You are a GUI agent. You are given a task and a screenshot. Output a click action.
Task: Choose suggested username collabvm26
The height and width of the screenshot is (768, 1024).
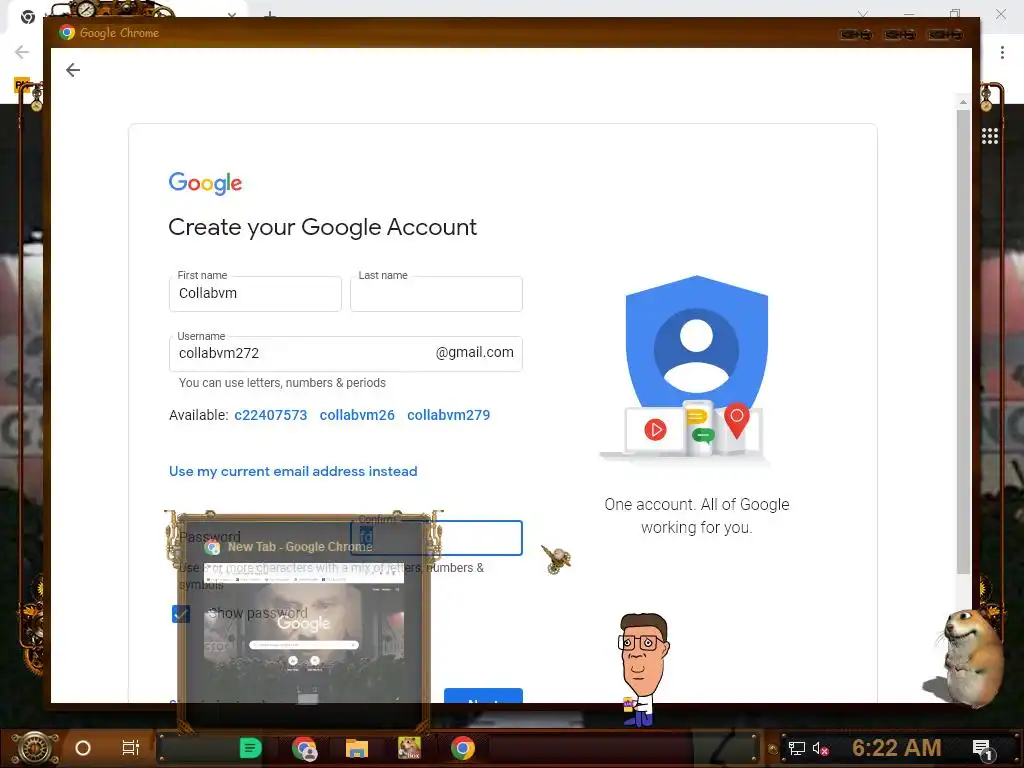[x=357, y=415]
